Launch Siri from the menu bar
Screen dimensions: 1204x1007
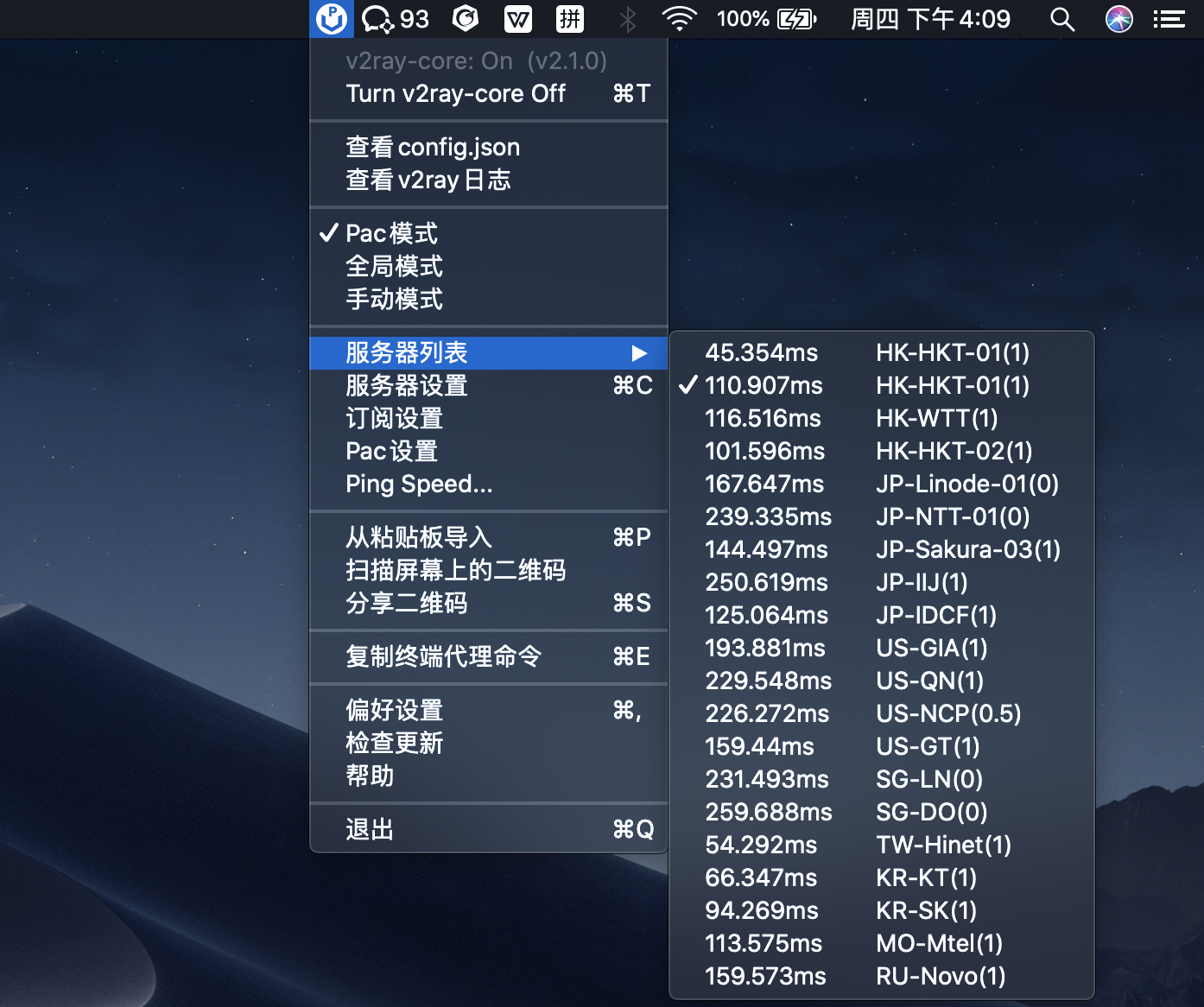click(1119, 18)
